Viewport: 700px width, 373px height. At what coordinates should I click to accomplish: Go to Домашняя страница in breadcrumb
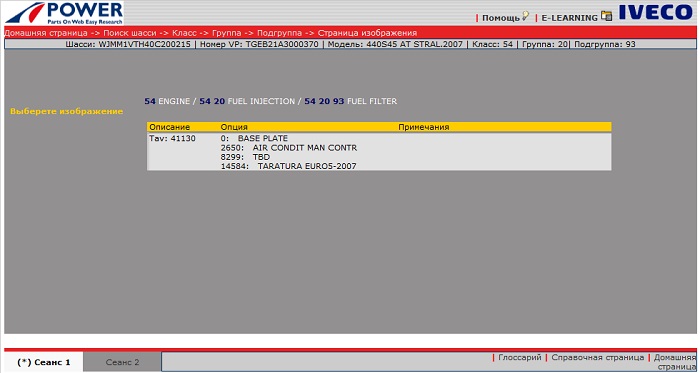coord(46,33)
